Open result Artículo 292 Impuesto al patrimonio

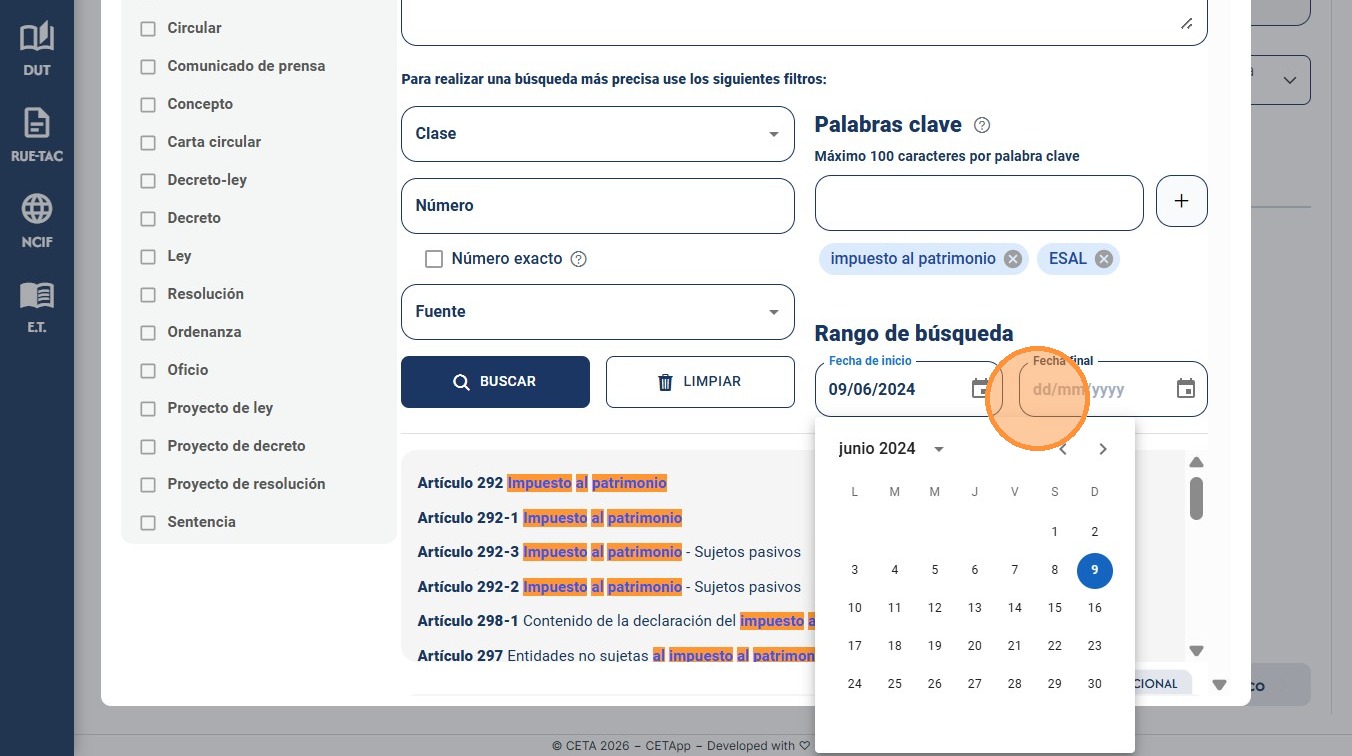tap(542, 483)
